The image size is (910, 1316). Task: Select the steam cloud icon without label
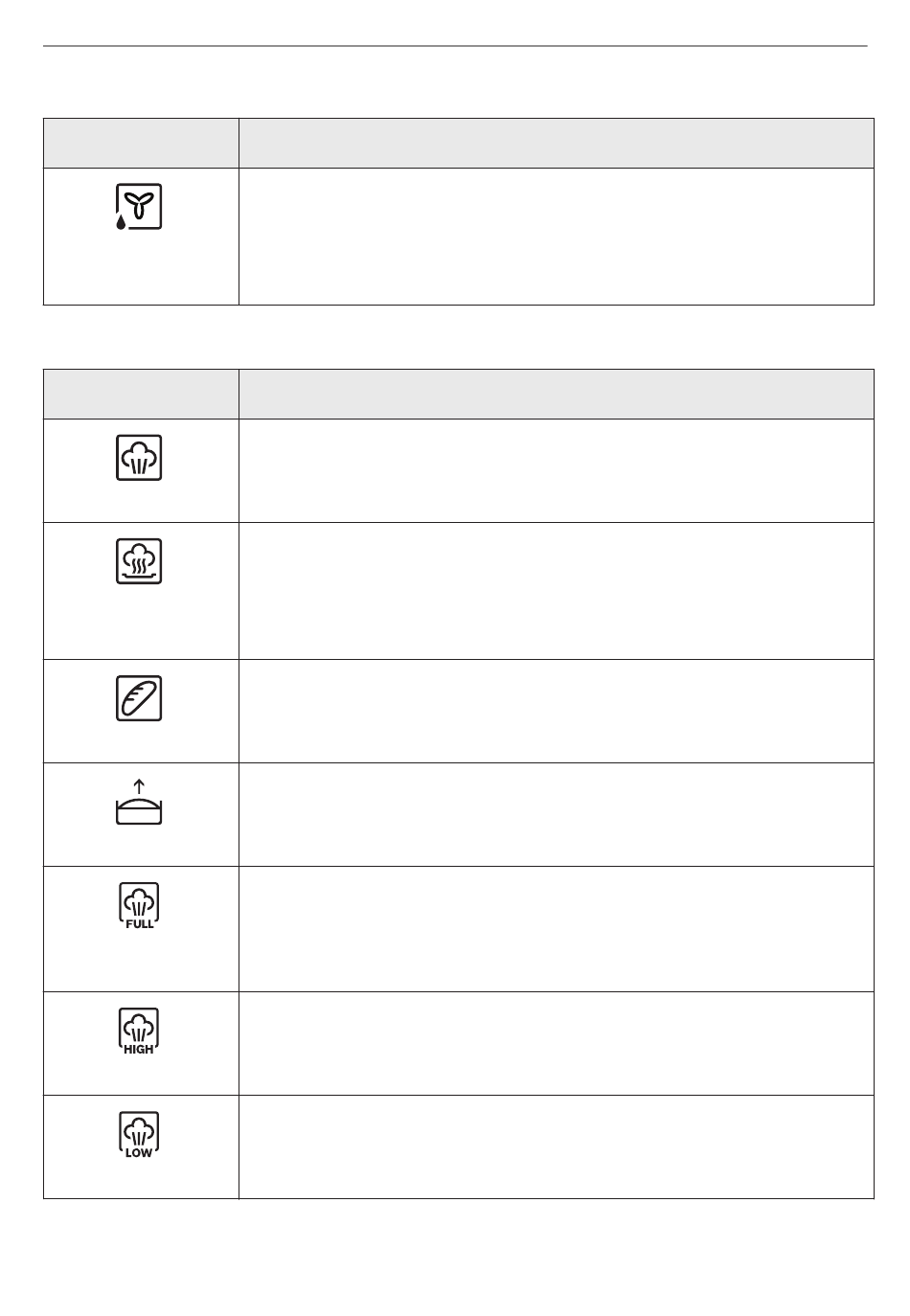coord(139,458)
